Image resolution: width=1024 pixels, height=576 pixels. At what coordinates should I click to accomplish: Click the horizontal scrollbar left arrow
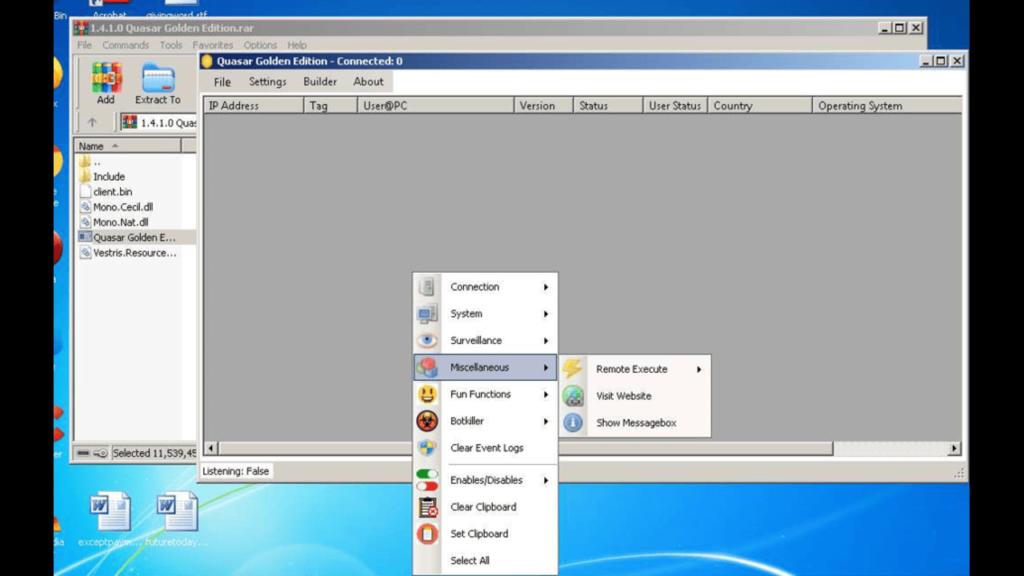point(211,448)
